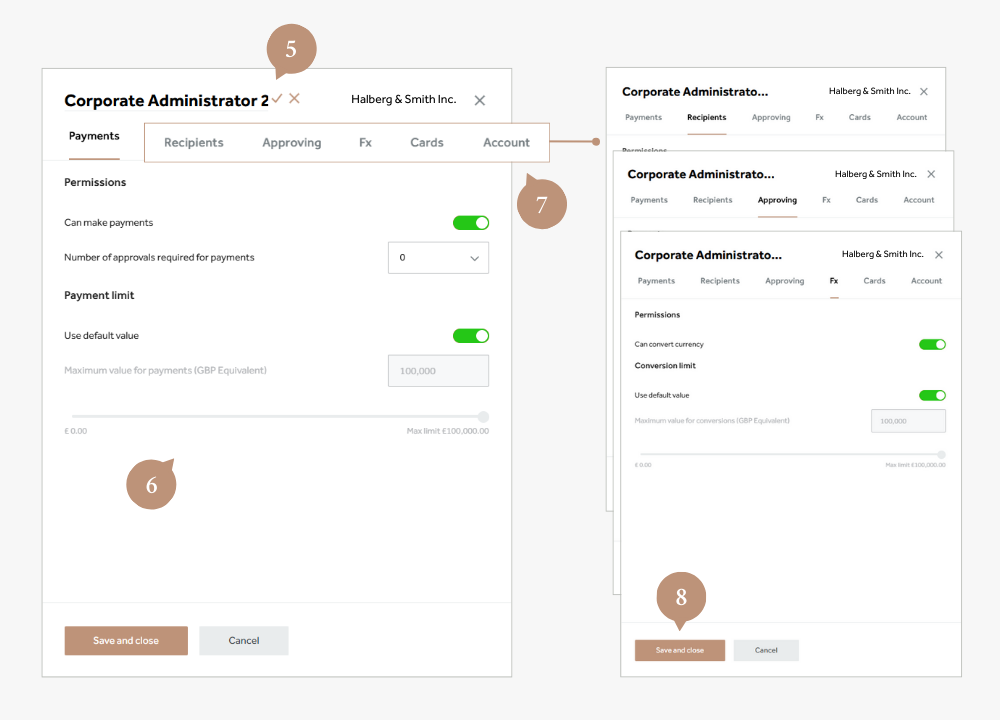This screenshot has width=1000, height=720.
Task: Close the Approving-tab dialog in the middle
Action: pyautogui.click(x=931, y=174)
